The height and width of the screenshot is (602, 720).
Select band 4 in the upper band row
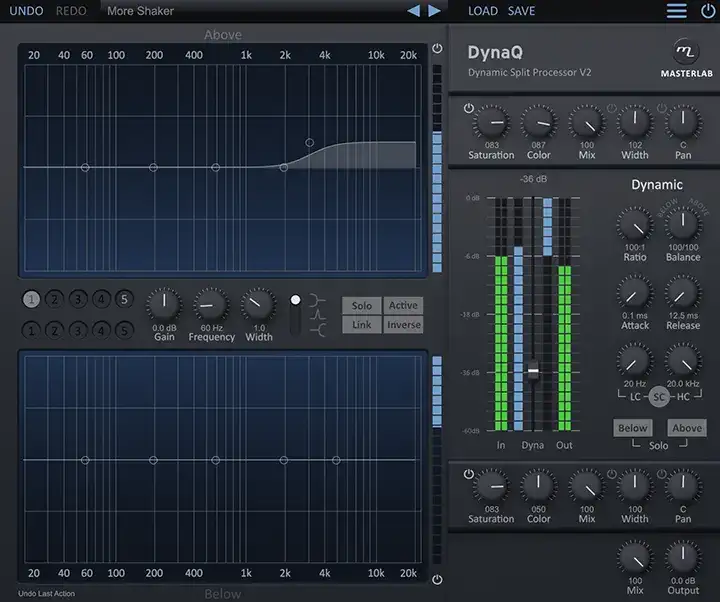point(101,299)
